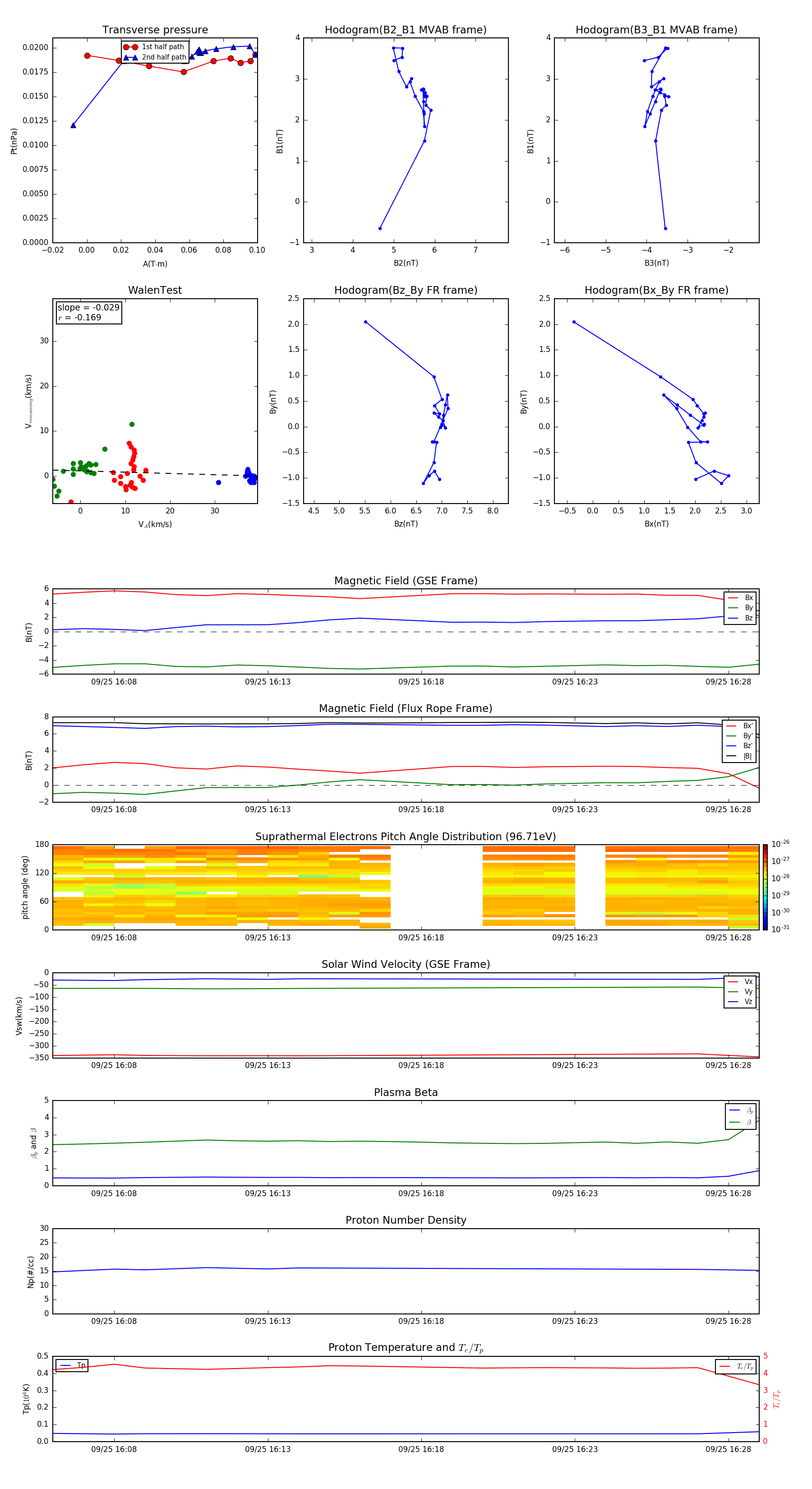Click the lowest blue triangle in Transverse pressure
Image resolution: width=812 pixels, height=1489 pixels.
point(74,125)
